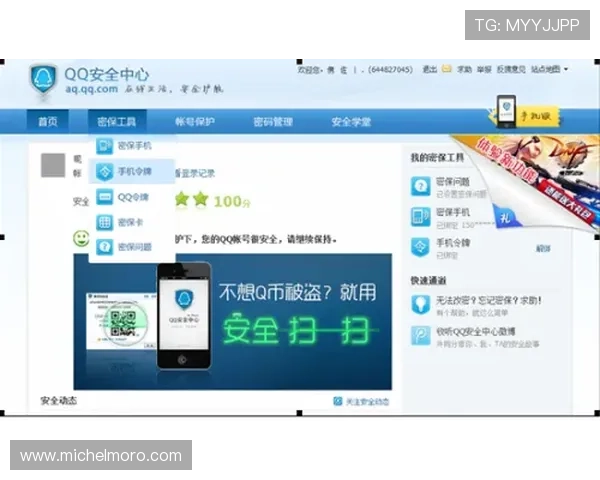
Task: Expand the 站点地图 dropdown
Action: pyautogui.click(x=549, y=69)
